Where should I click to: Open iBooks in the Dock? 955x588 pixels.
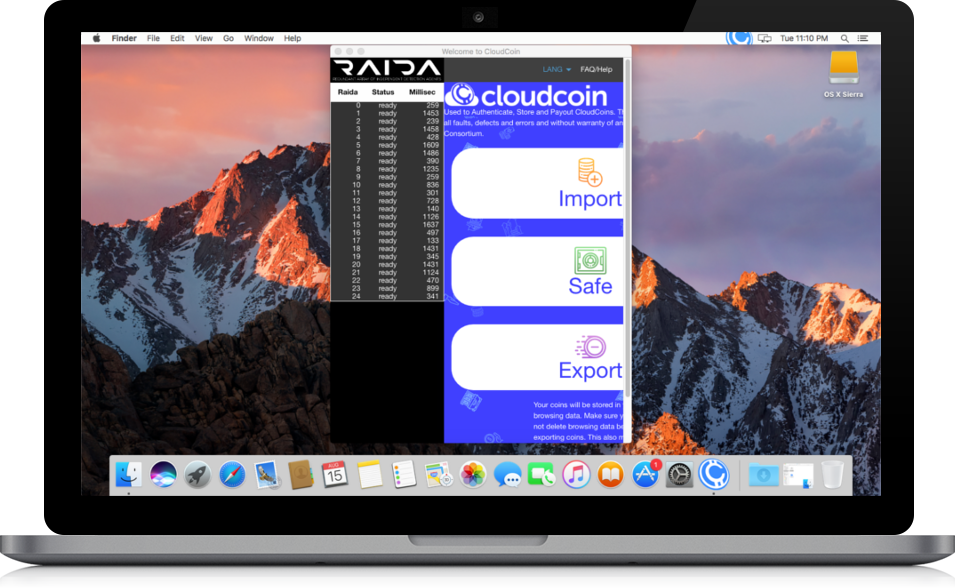click(x=610, y=475)
